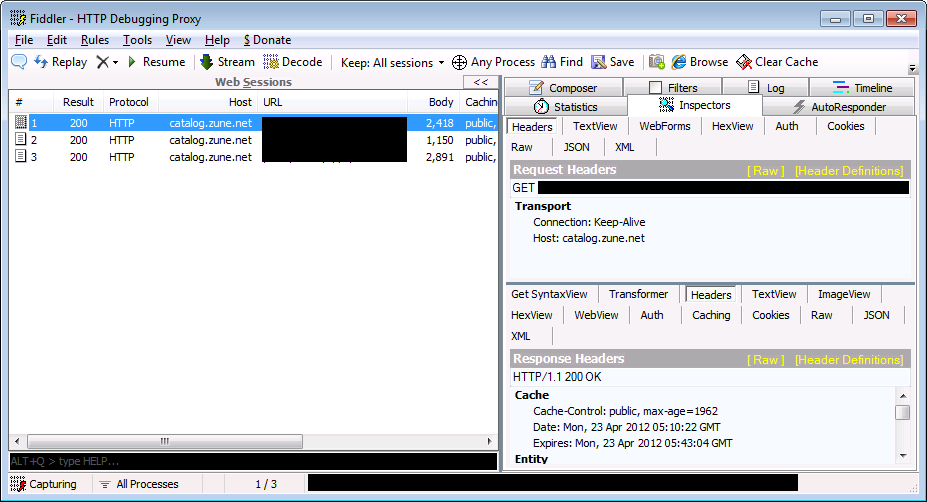Screen dimensions: 927x502
Task: Click the response headers scrollbar down arrow
Action: (x=903, y=456)
